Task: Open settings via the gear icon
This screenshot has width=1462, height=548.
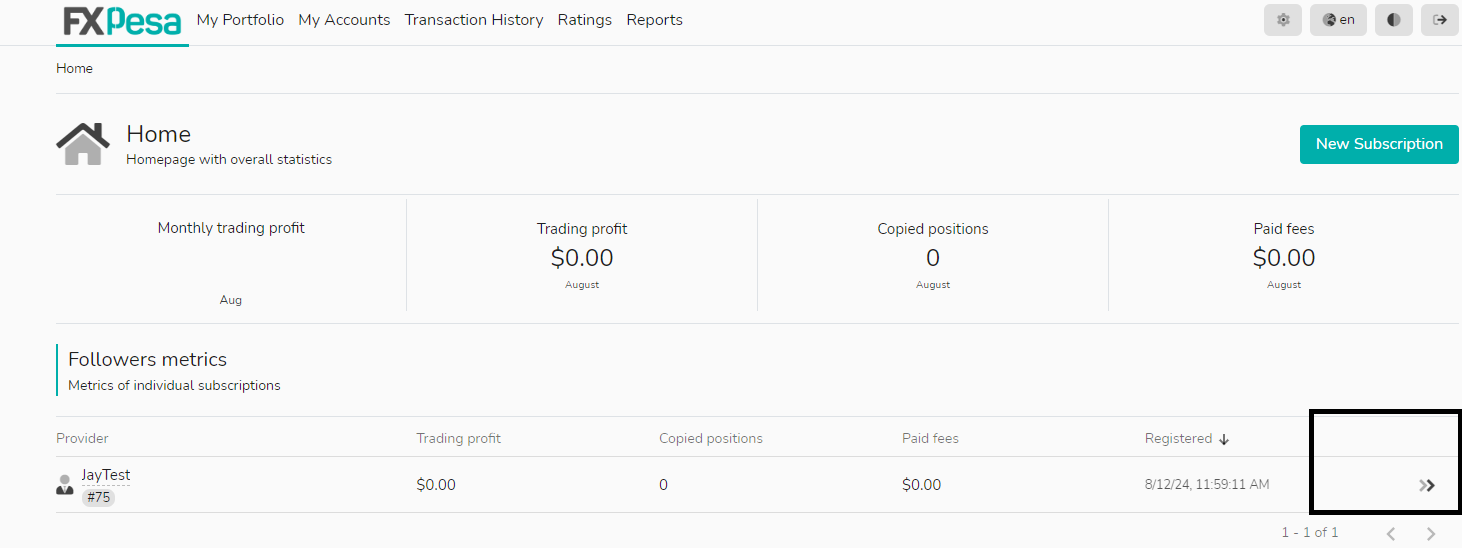Action: coord(1283,20)
